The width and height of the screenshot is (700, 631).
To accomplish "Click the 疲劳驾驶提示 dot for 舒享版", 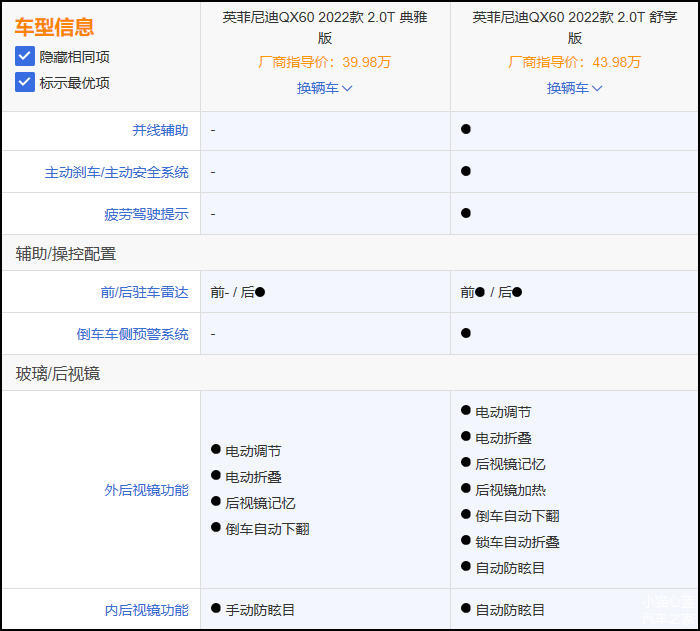I will coord(466,213).
